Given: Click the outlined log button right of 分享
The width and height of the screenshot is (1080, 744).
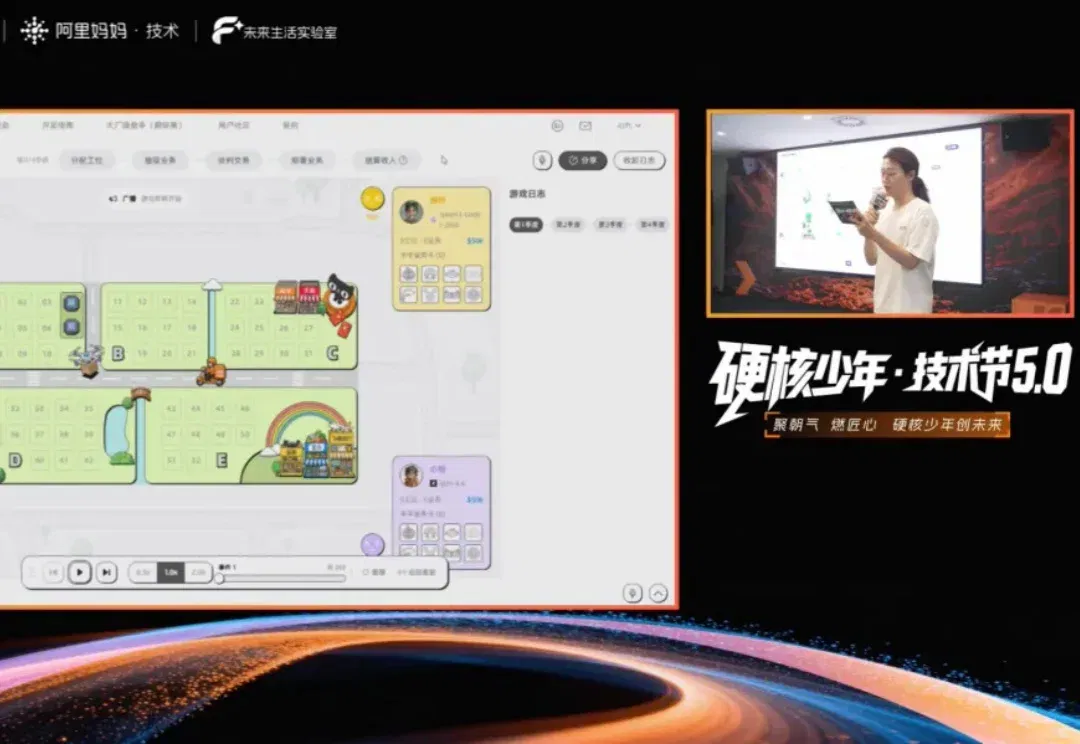Looking at the screenshot, I should pyautogui.click(x=639, y=161).
